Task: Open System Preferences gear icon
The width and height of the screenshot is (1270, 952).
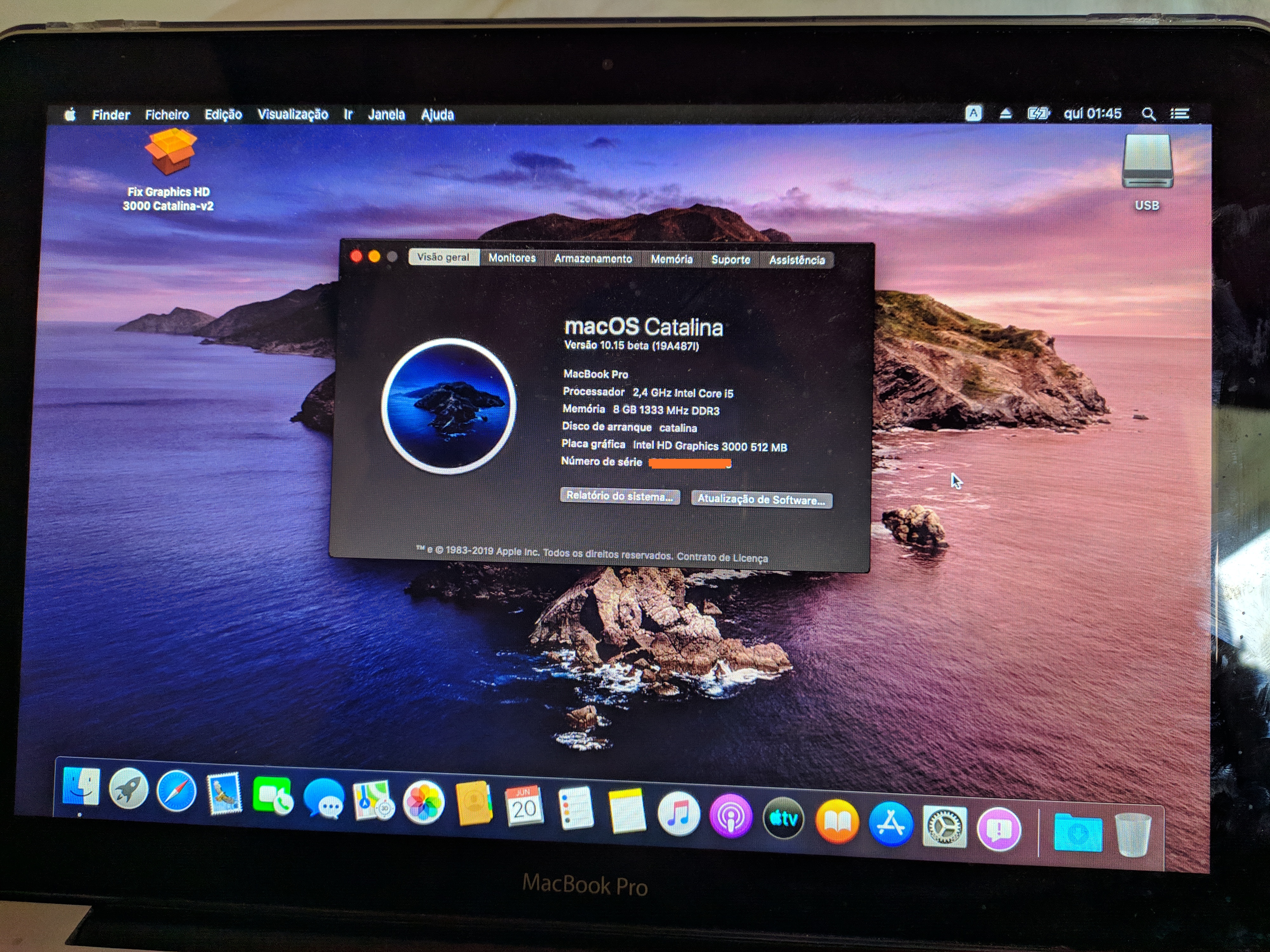Action: point(944,827)
